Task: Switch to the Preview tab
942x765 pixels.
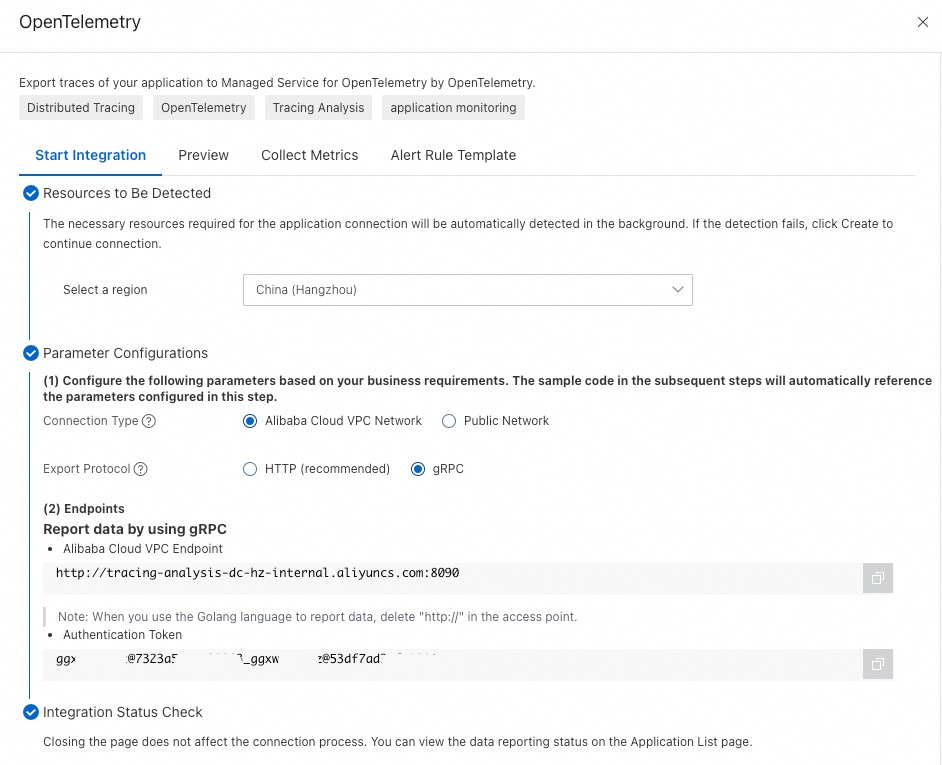Action: pos(203,155)
